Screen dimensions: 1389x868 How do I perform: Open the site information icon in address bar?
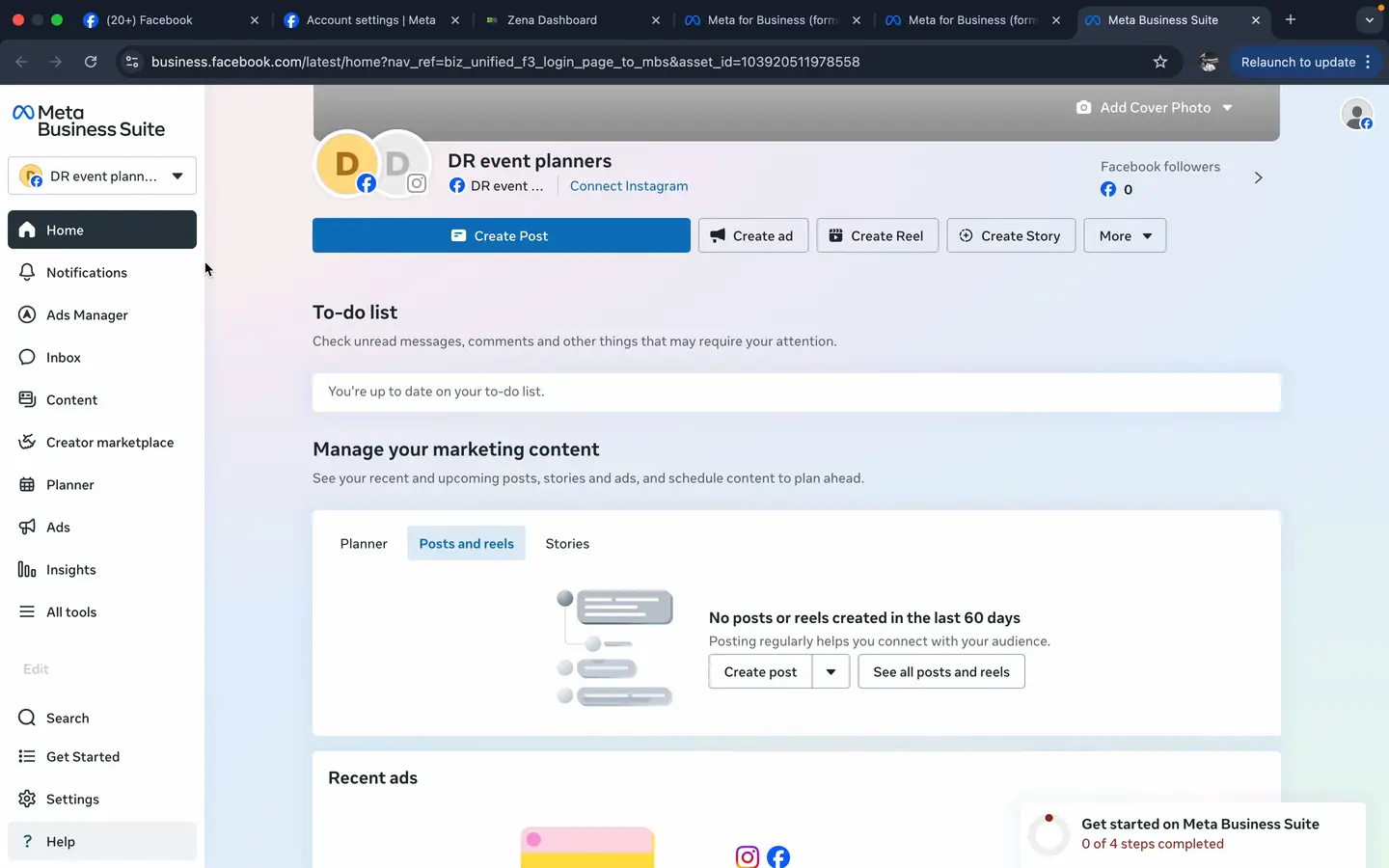pos(132,62)
